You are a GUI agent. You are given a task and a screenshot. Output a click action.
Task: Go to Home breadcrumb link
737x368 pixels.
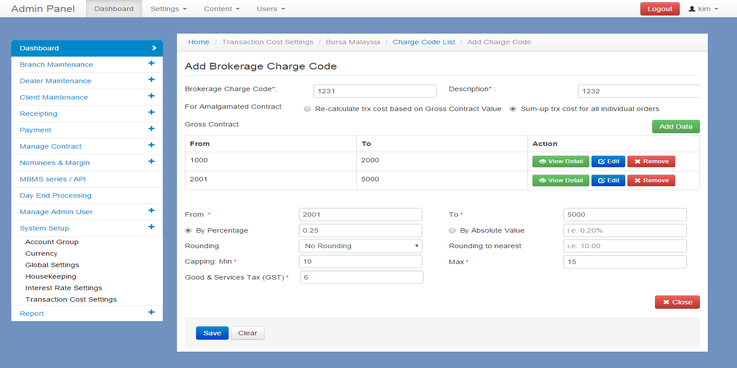click(x=199, y=42)
